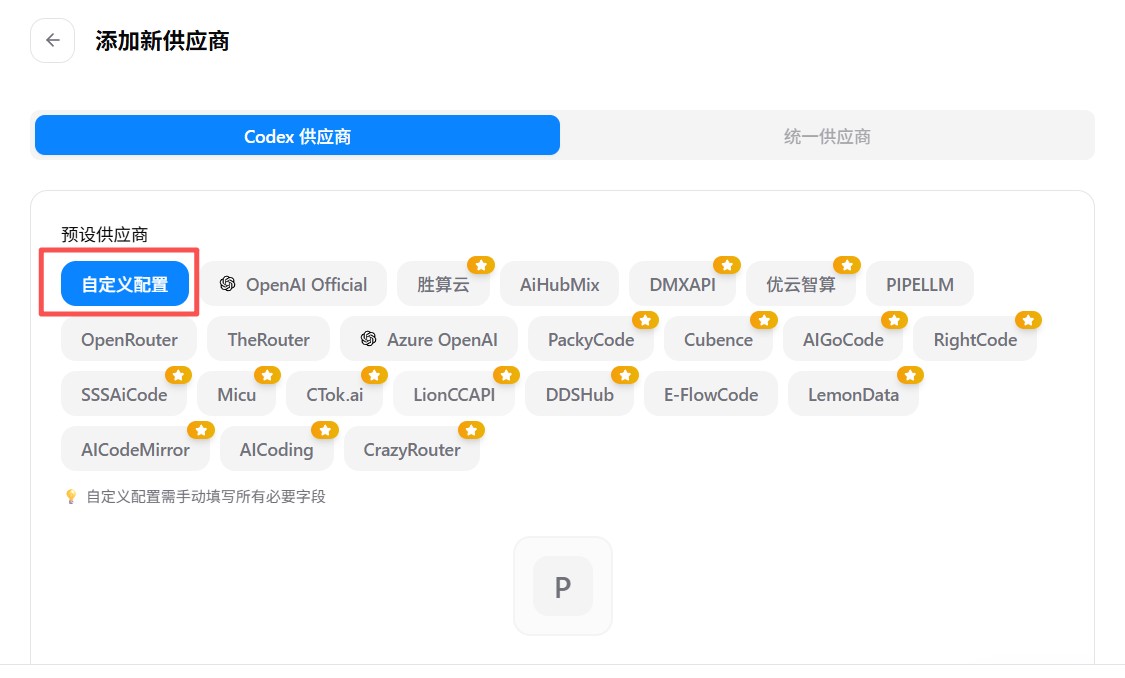The width and height of the screenshot is (1125, 678).
Task: Click the star badge on SSSAiCode
Action: 178,375
